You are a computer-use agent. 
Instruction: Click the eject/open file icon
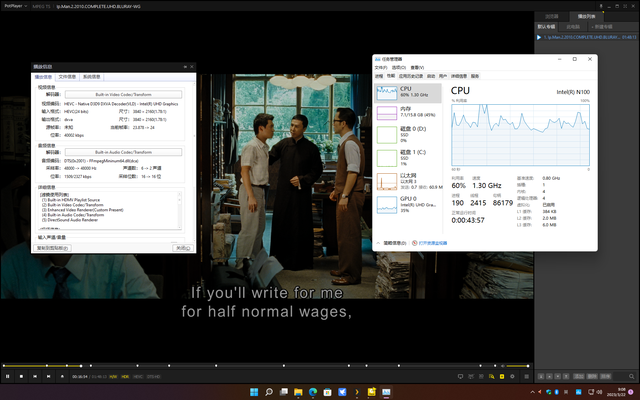[x=62, y=376]
